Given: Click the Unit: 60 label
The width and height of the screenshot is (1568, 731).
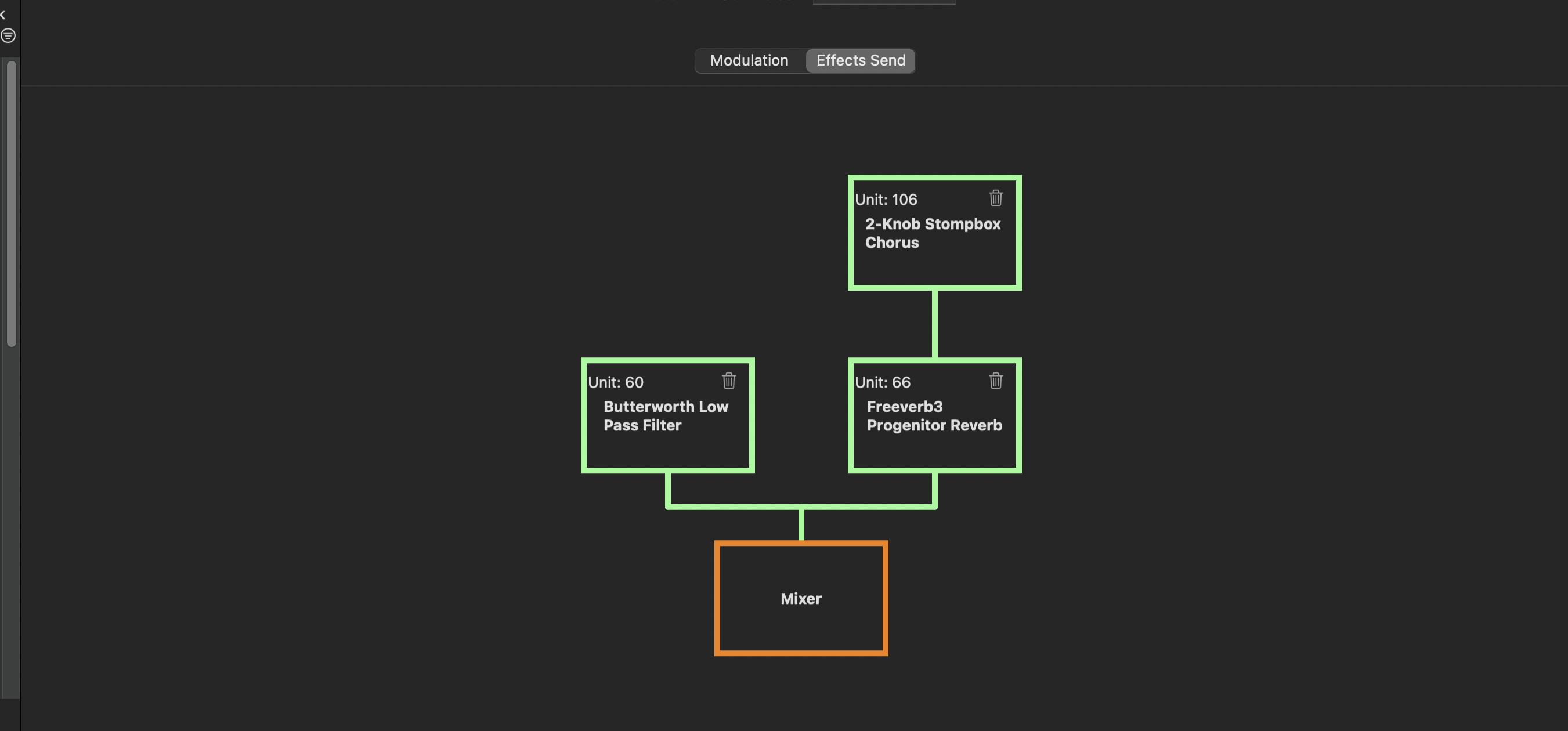Looking at the screenshot, I should 615,382.
